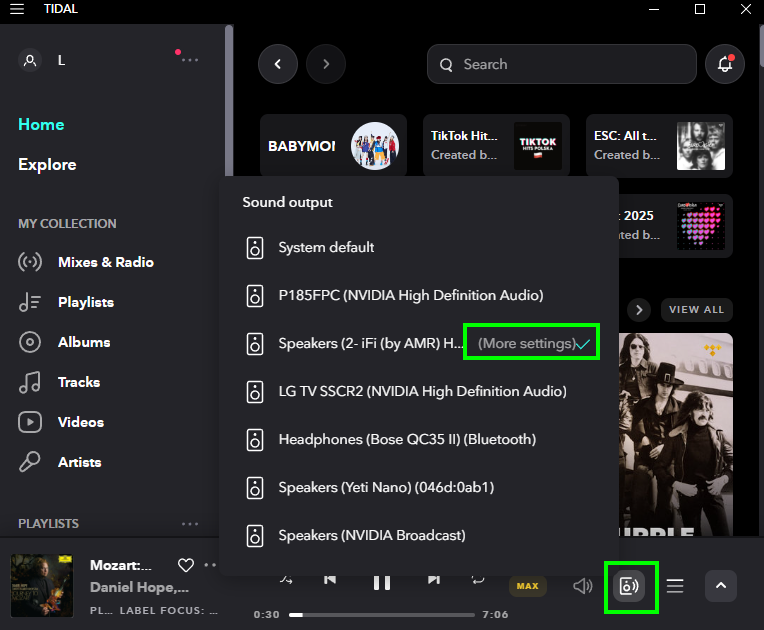764x630 pixels.
Task: Go back with the left arrow button
Action: (278, 64)
